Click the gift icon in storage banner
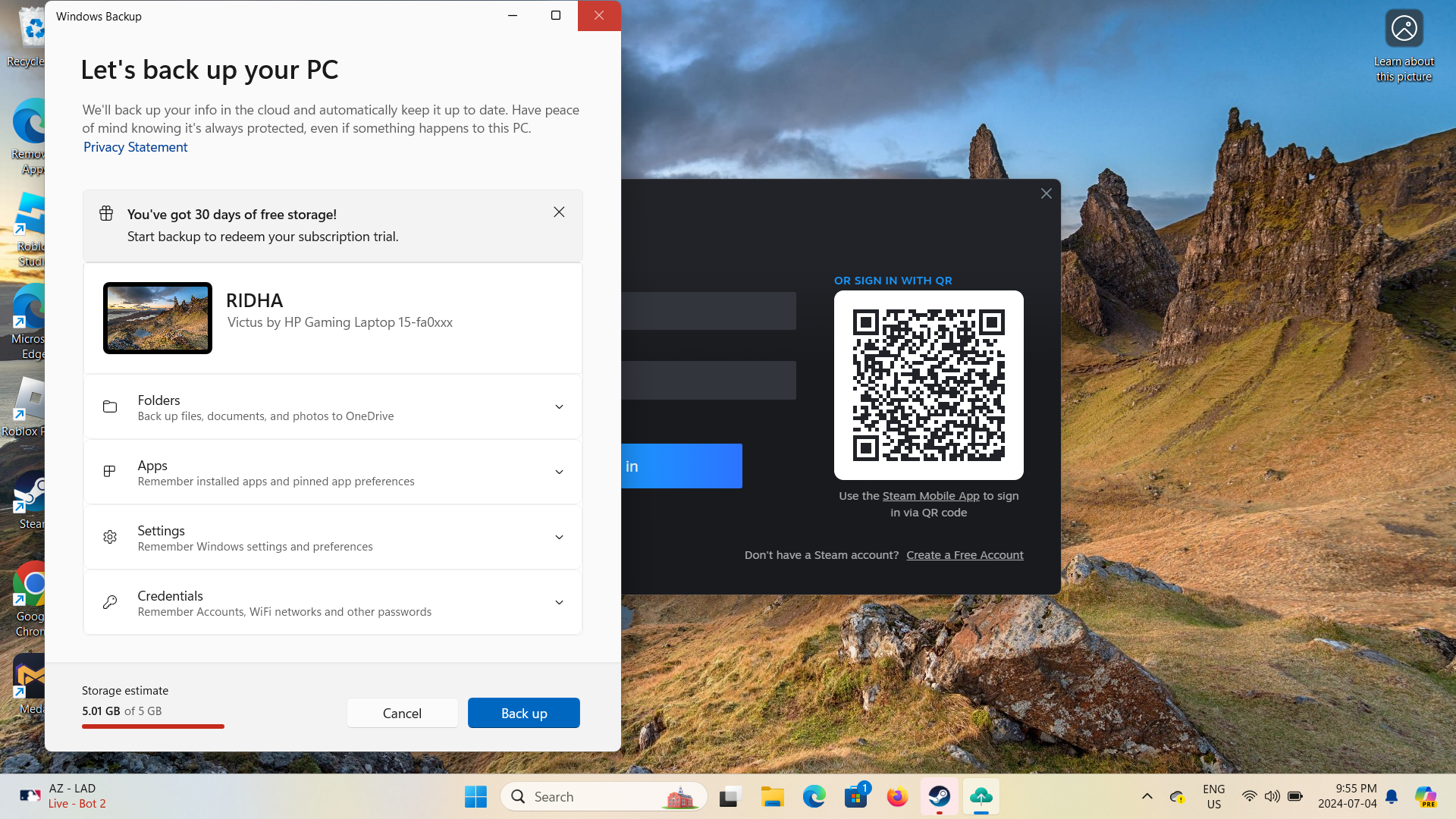Viewport: 1456px width, 819px height. [106, 214]
